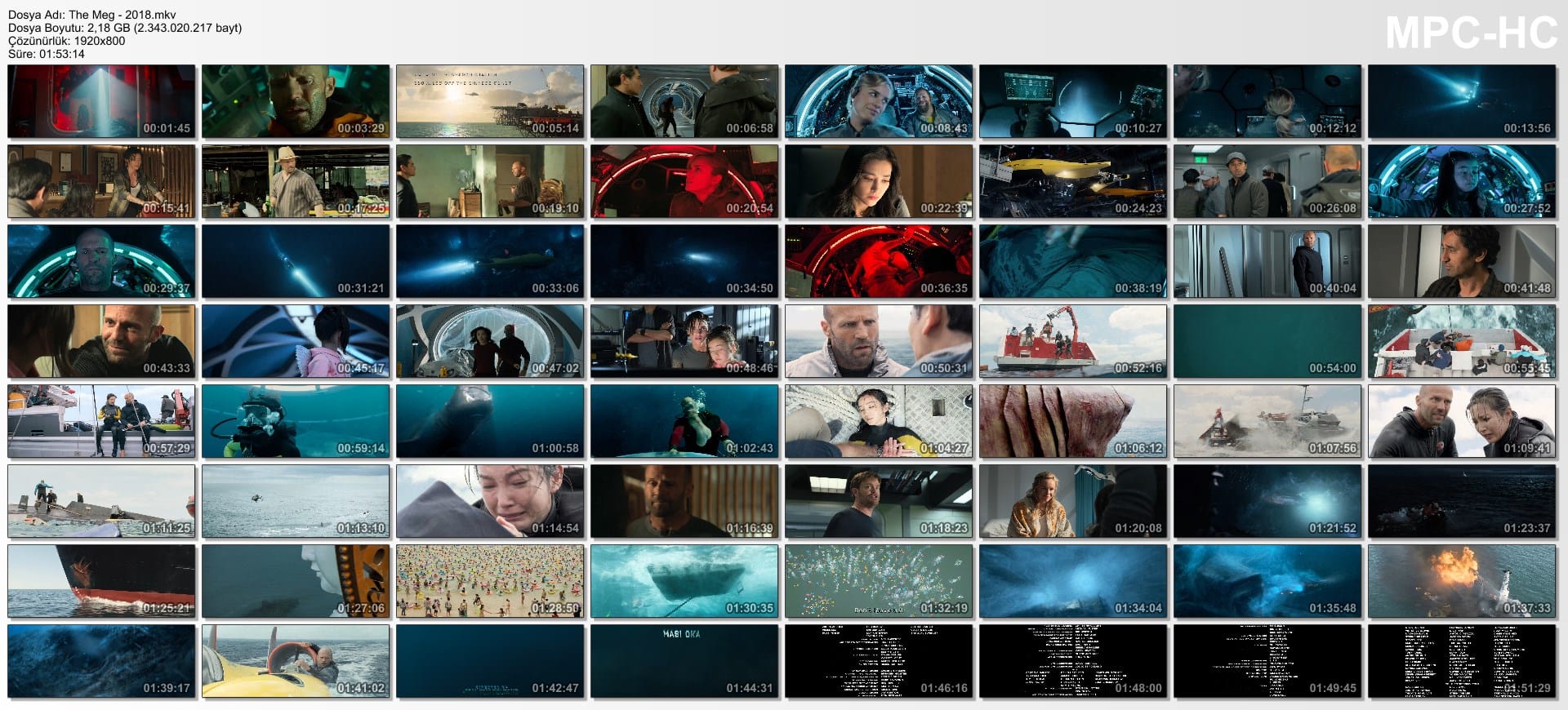Select the underwater frame at 01:02:43
Image resolution: width=1568 pixels, height=710 pixels.
[x=684, y=421]
